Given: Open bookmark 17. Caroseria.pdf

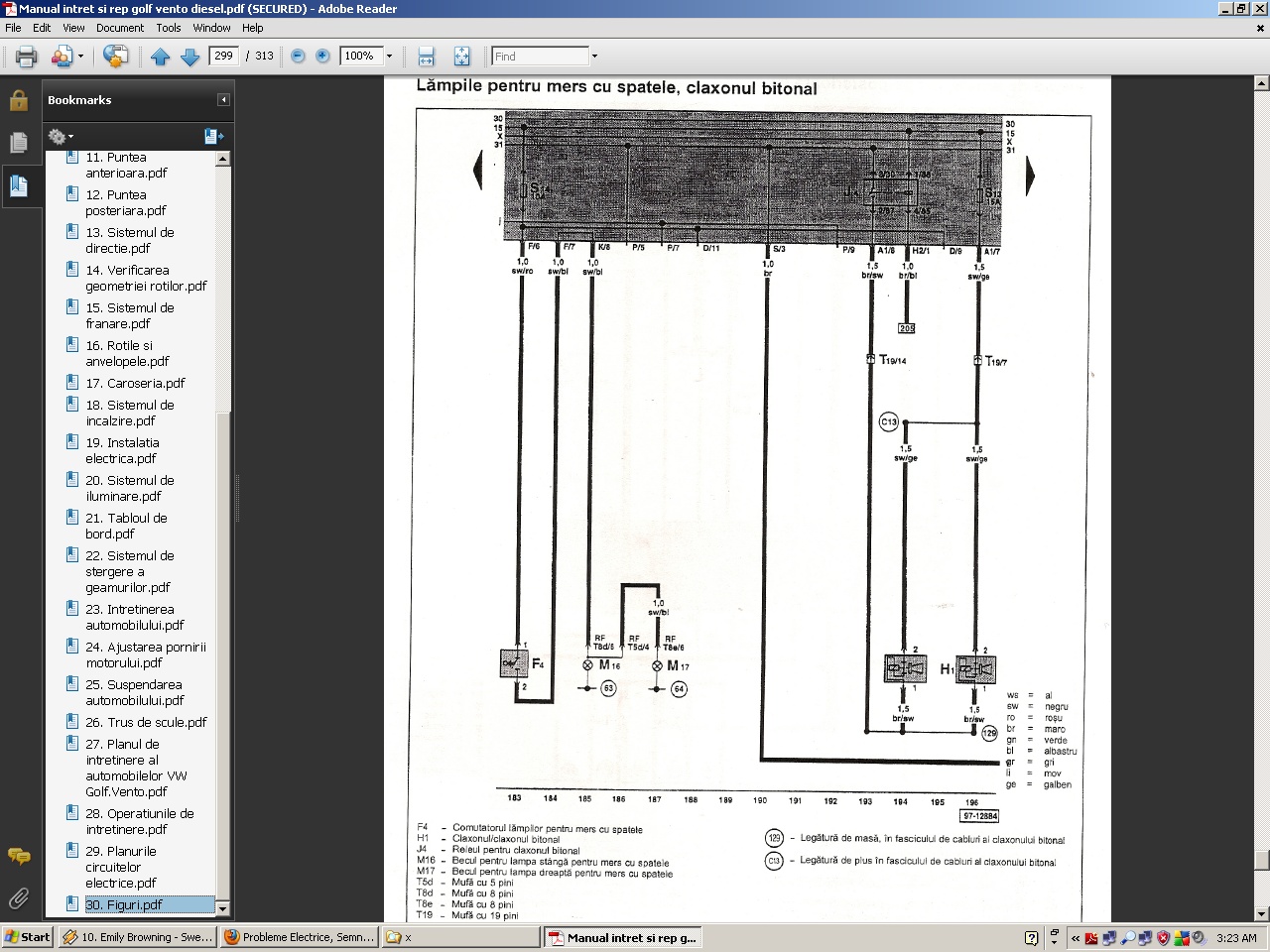Looking at the screenshot, I should click(x=135, y=383).
